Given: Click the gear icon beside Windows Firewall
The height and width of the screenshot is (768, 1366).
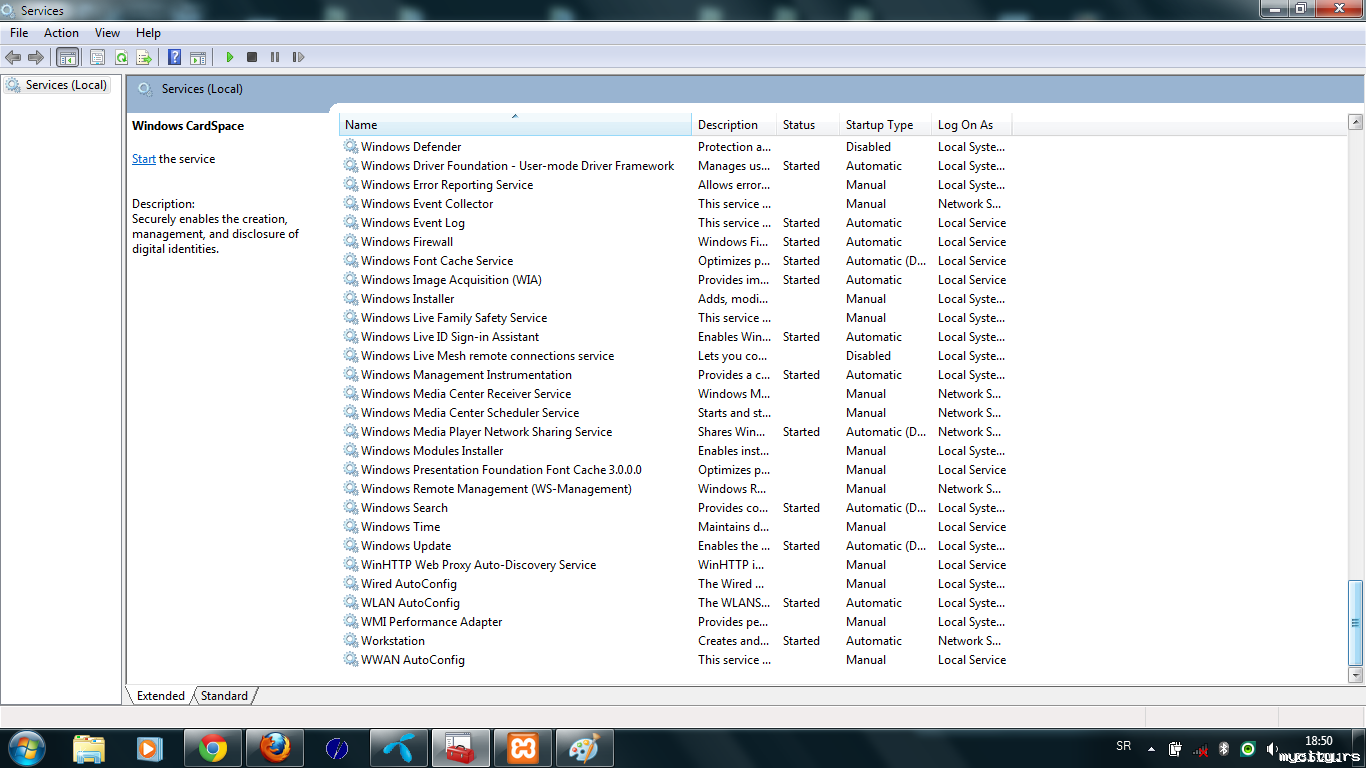Looking at the screenshot, I should tap(351, 242).
